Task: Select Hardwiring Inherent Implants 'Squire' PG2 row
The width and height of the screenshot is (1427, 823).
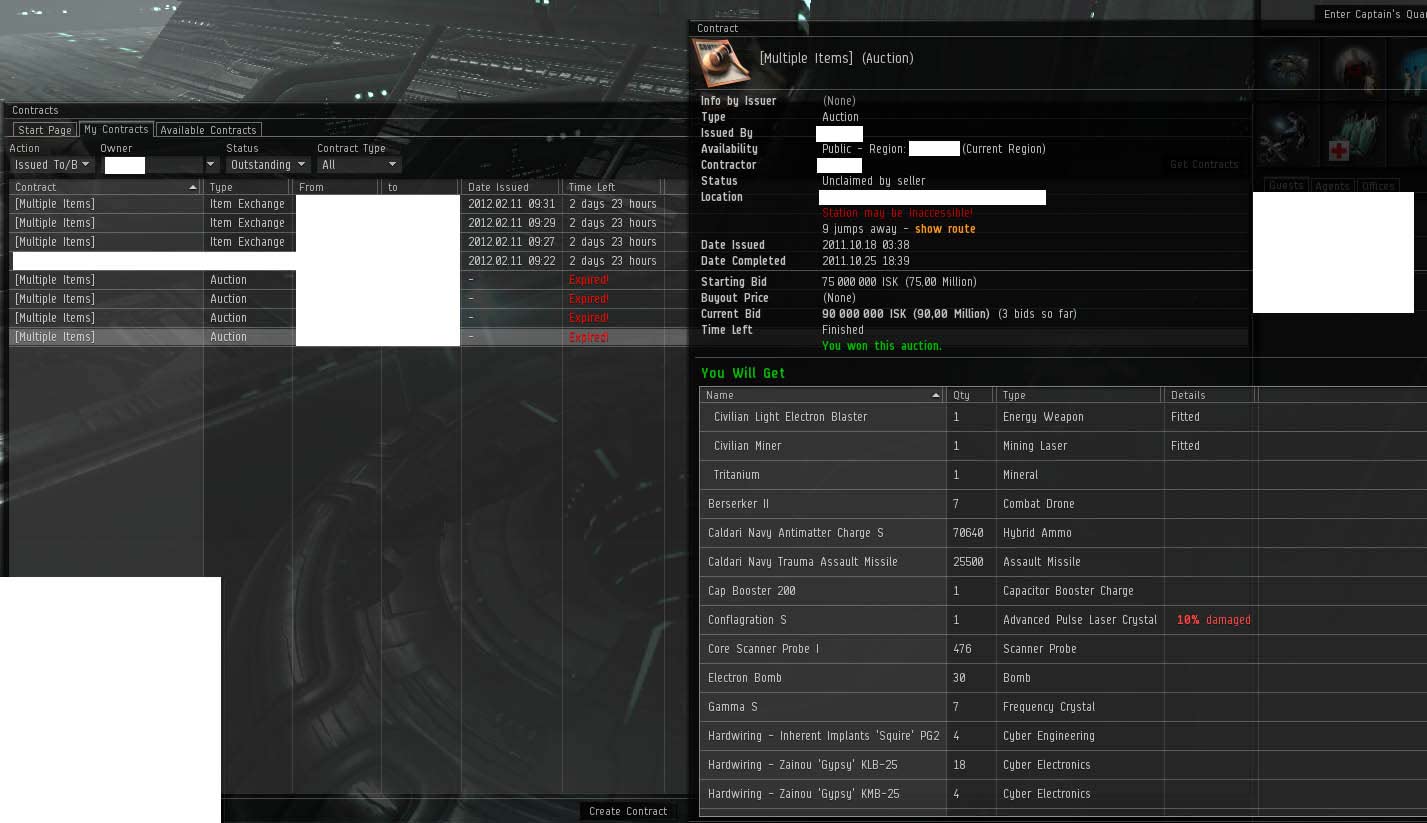Action: click(1063, 736)
